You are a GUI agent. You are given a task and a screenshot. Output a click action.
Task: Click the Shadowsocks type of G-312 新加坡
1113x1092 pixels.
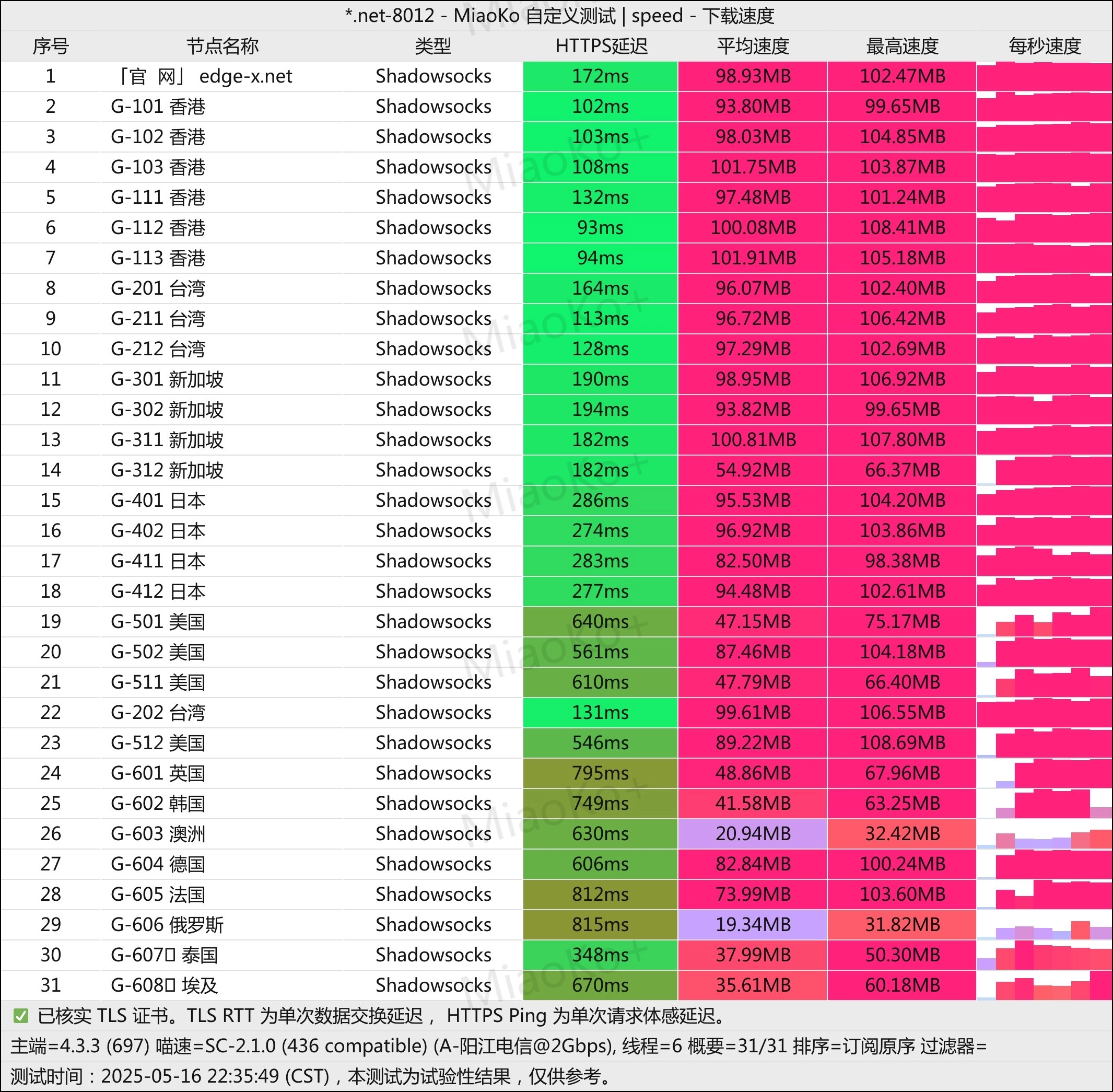pyautogui.click(x=433, y=470)
